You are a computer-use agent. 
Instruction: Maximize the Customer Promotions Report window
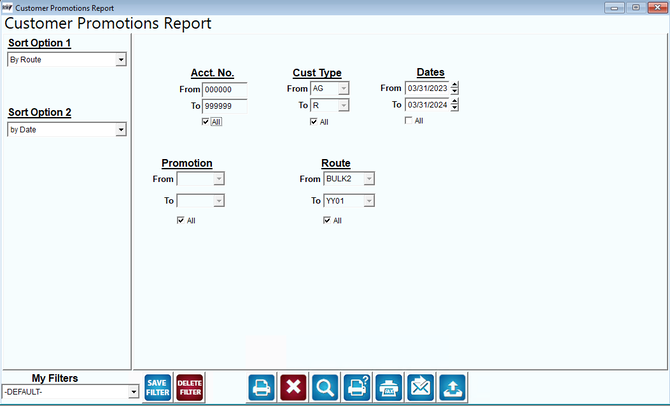pos(636,8)
